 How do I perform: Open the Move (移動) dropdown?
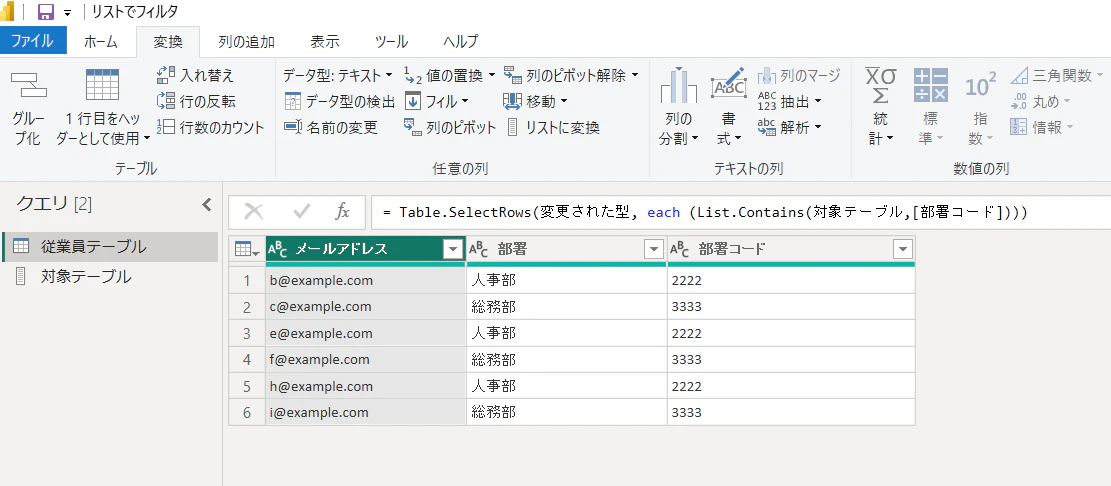click(x=535, y=101)
